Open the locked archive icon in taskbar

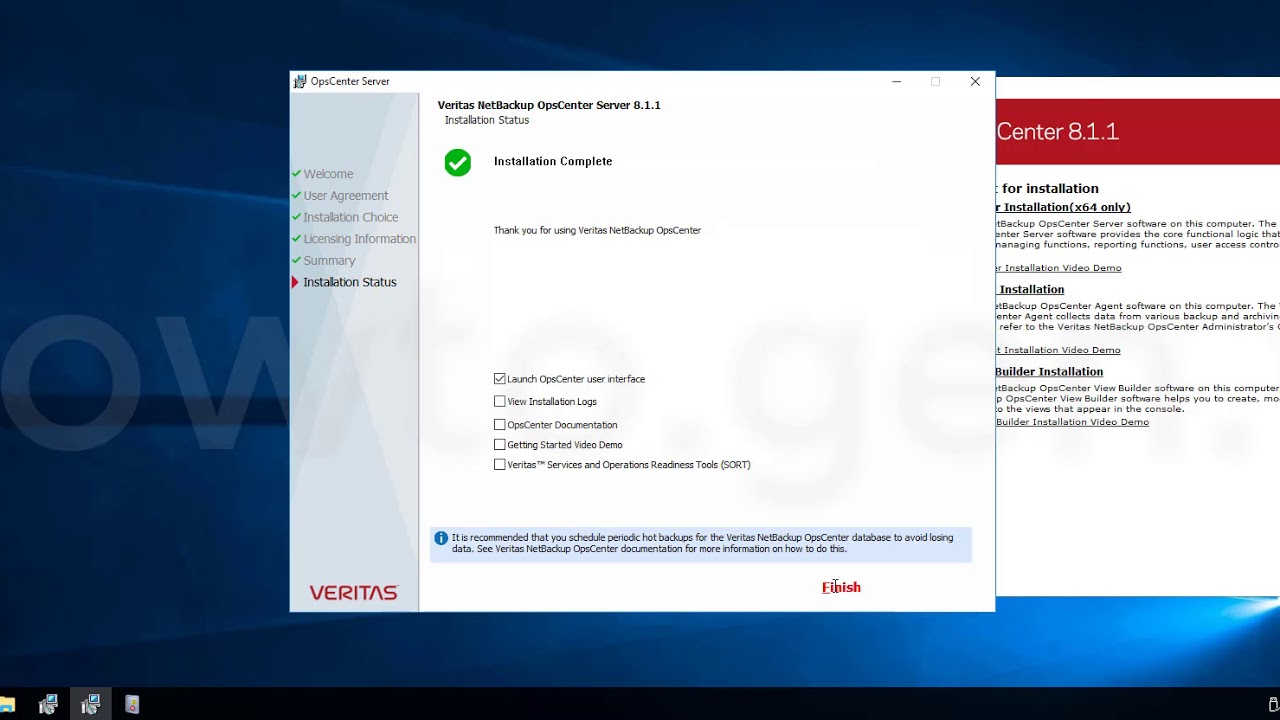(x=132, y=704)
